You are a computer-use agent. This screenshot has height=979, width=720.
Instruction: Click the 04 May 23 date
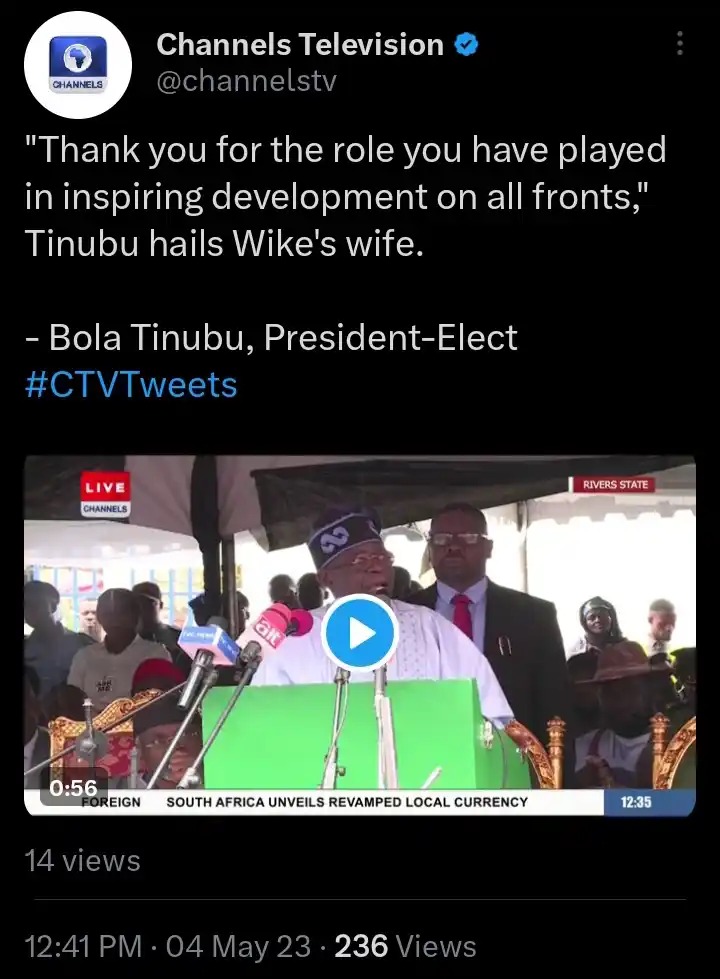tap(239, 947)
